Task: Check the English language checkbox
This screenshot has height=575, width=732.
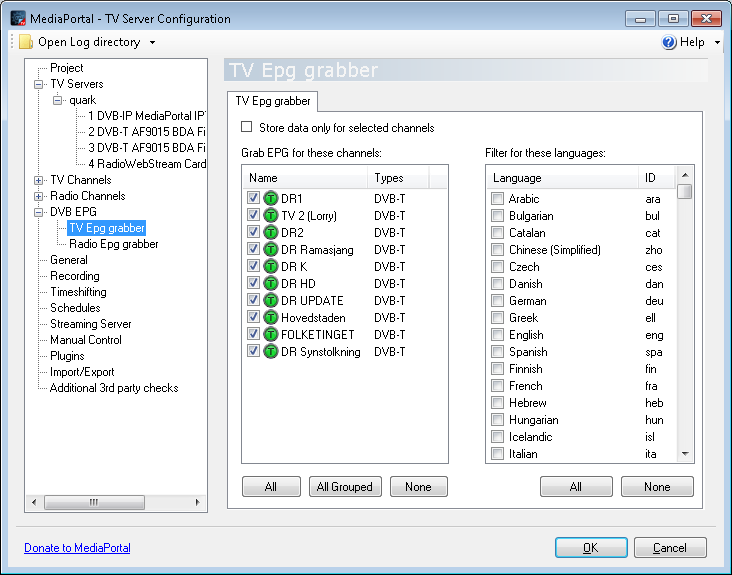Action: click(x=498, y=335)
